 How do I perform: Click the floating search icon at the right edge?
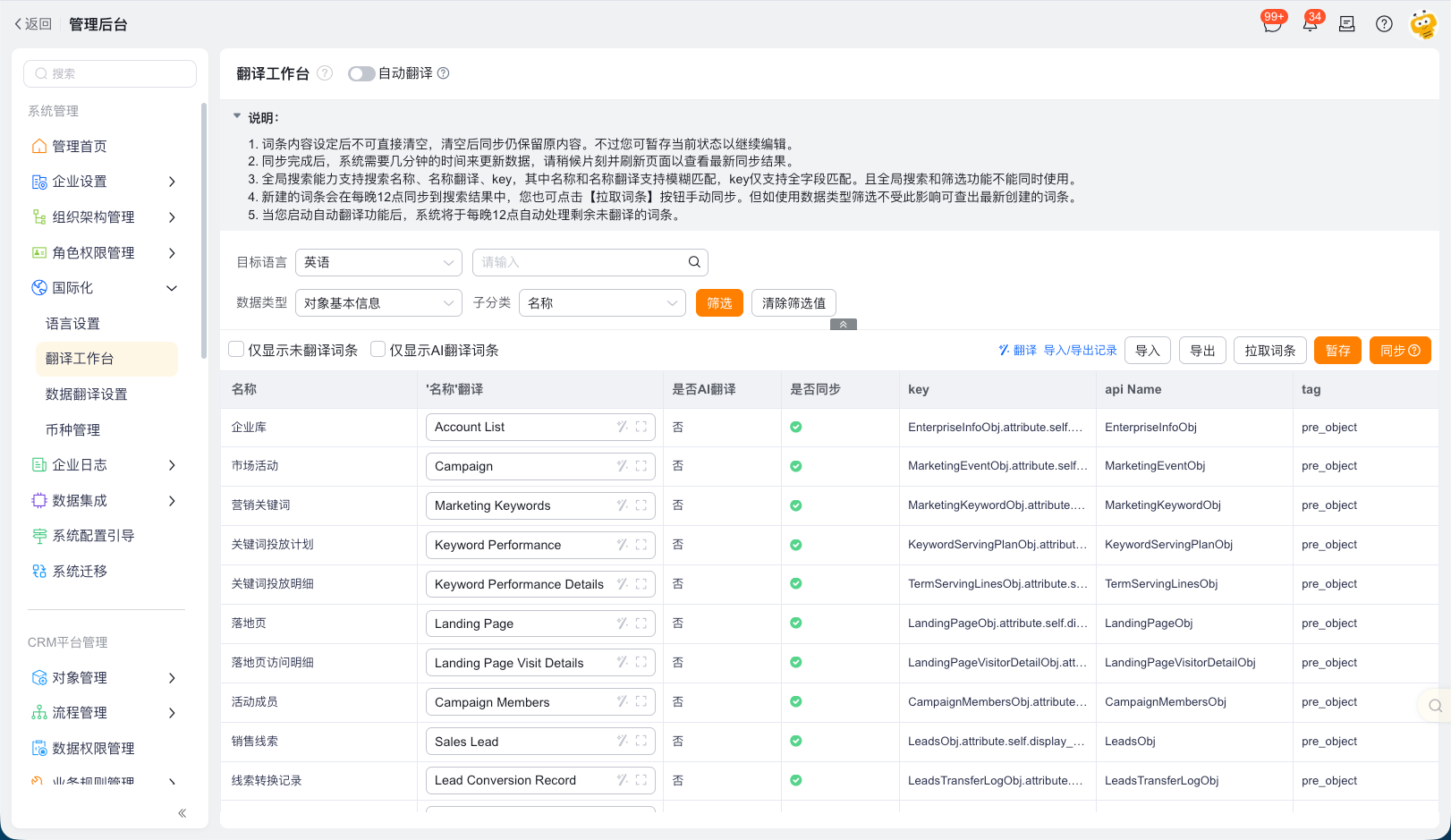point(1435,706)
